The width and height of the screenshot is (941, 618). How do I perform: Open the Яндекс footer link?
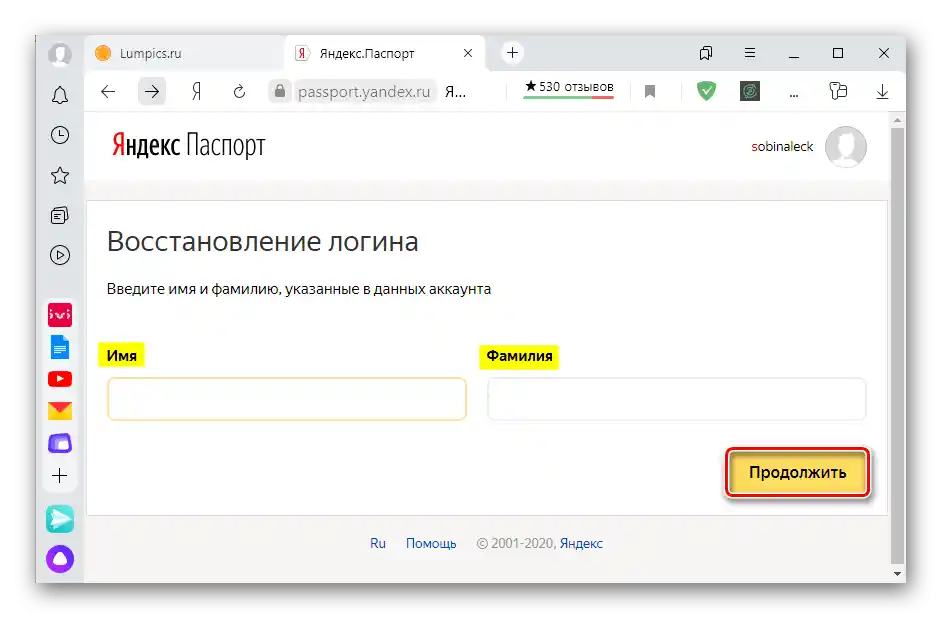tap(581, 543)
